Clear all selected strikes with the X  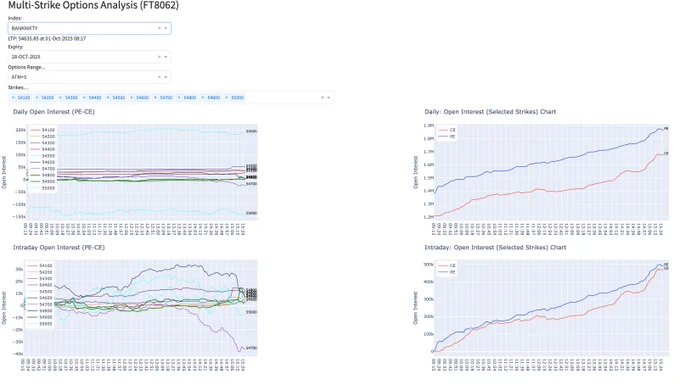[322, 98]
